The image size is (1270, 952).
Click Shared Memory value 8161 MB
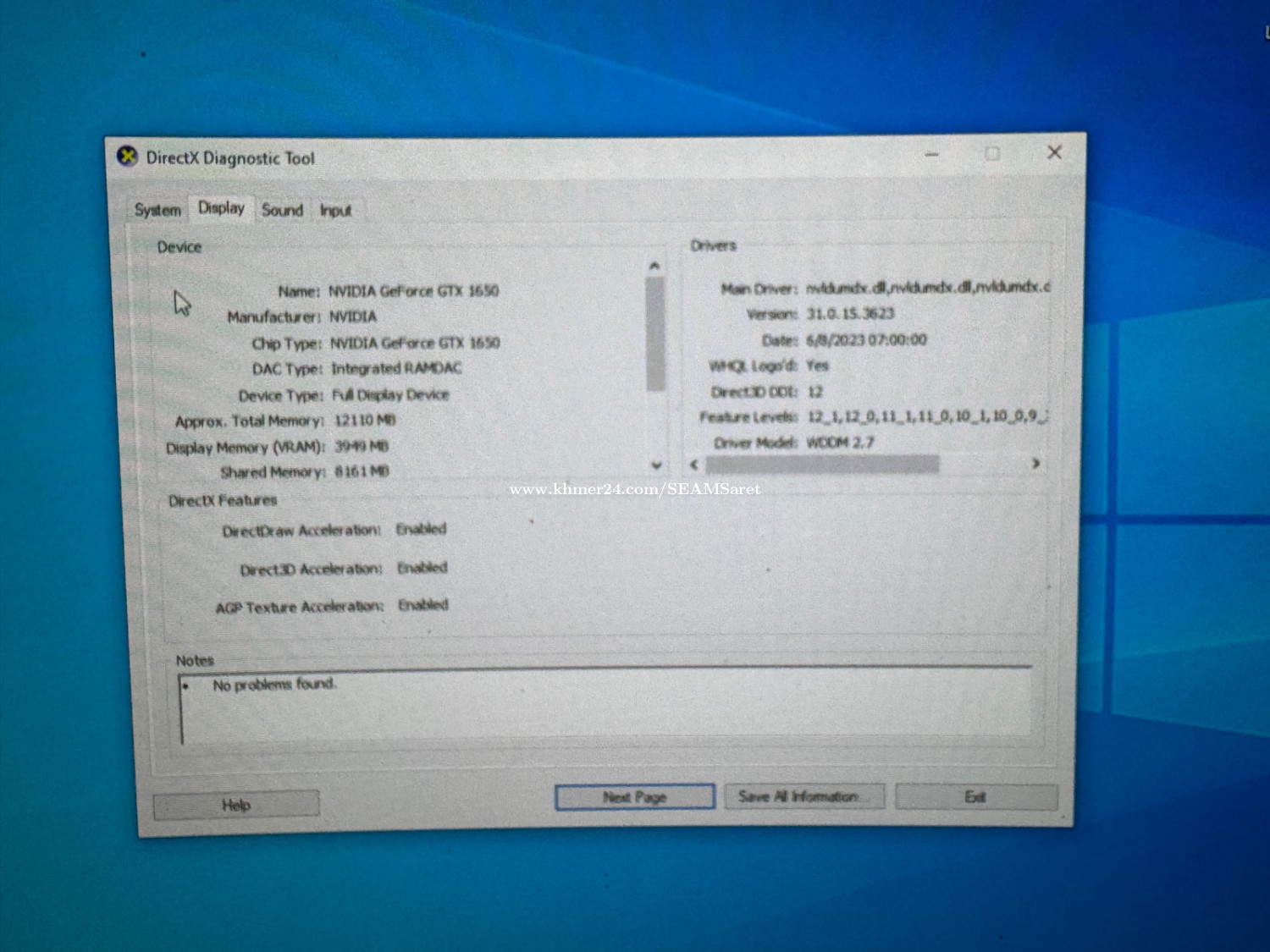click(x=362, y=471)
